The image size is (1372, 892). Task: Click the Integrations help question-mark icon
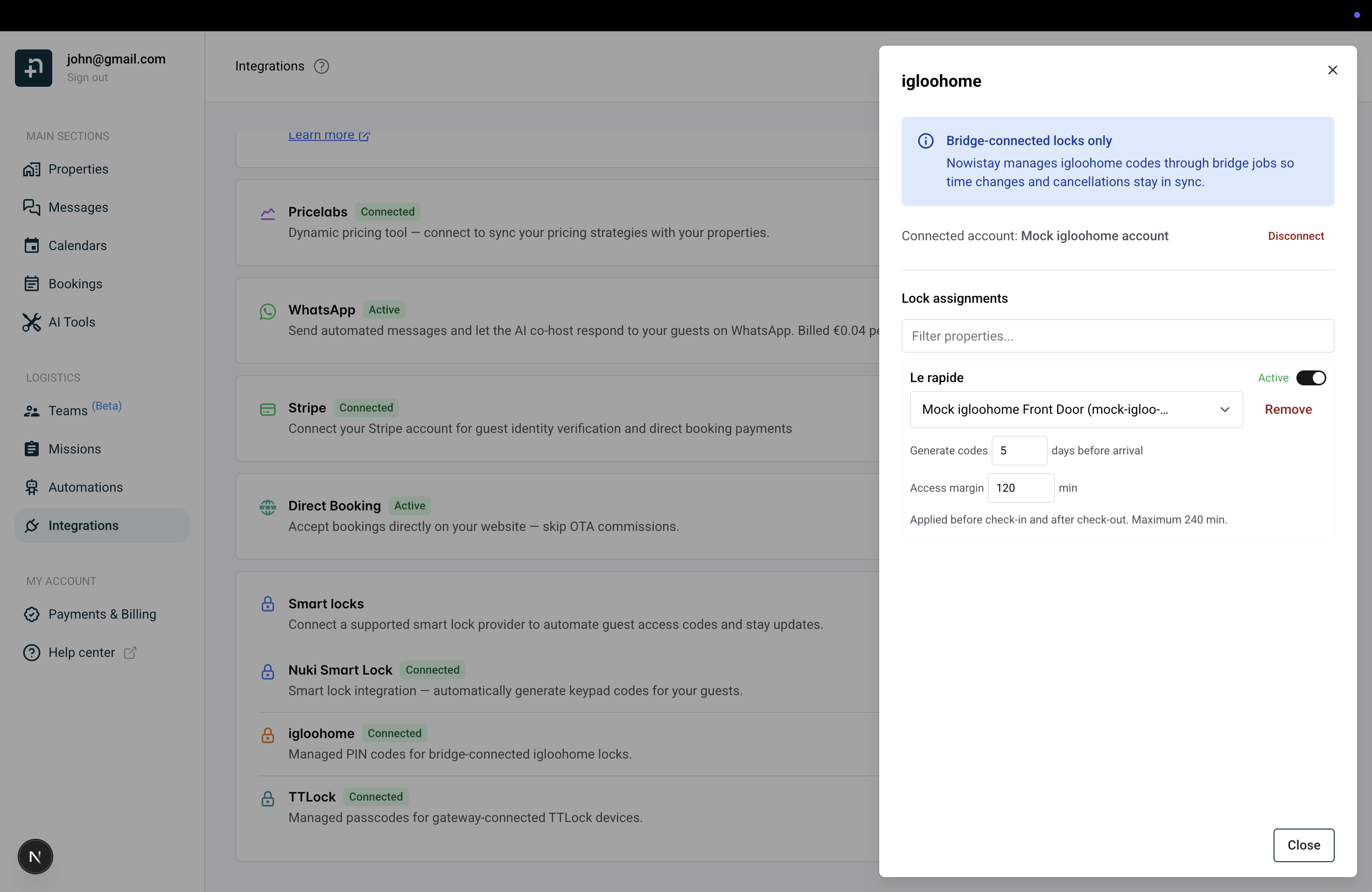point(321,66)
